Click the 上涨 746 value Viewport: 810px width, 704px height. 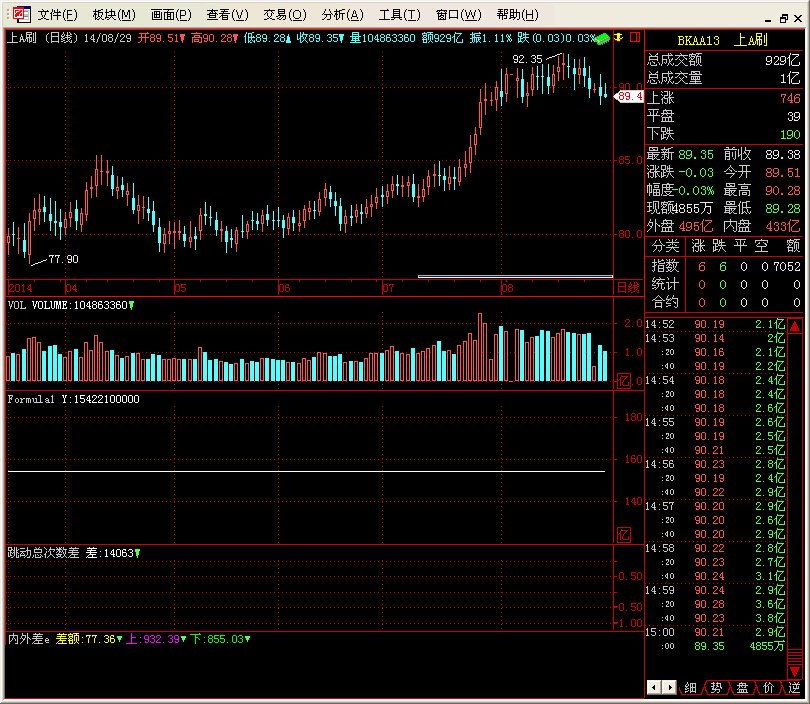[790, 98]
